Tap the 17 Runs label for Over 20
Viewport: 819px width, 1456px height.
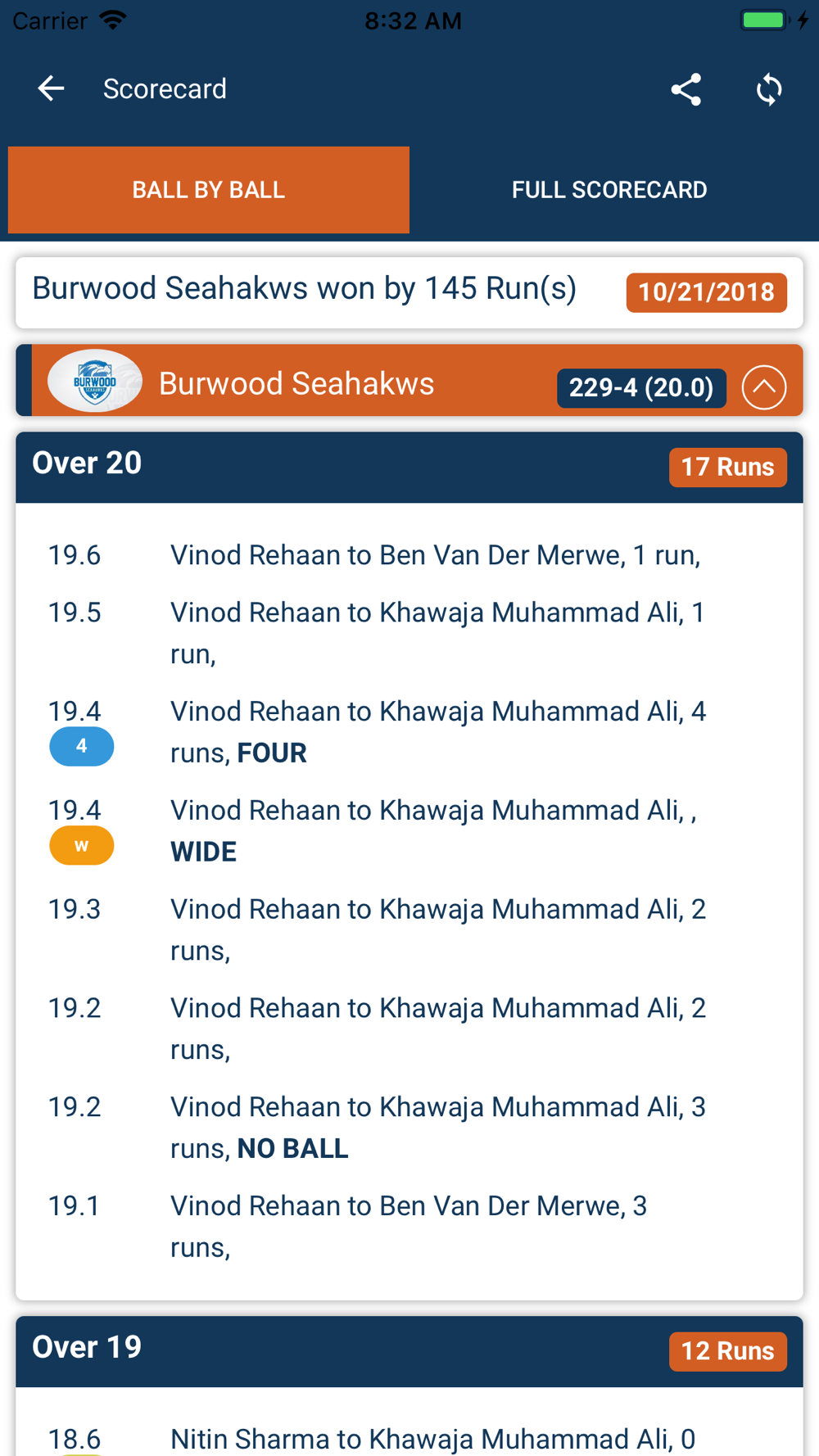click(727, 467)
